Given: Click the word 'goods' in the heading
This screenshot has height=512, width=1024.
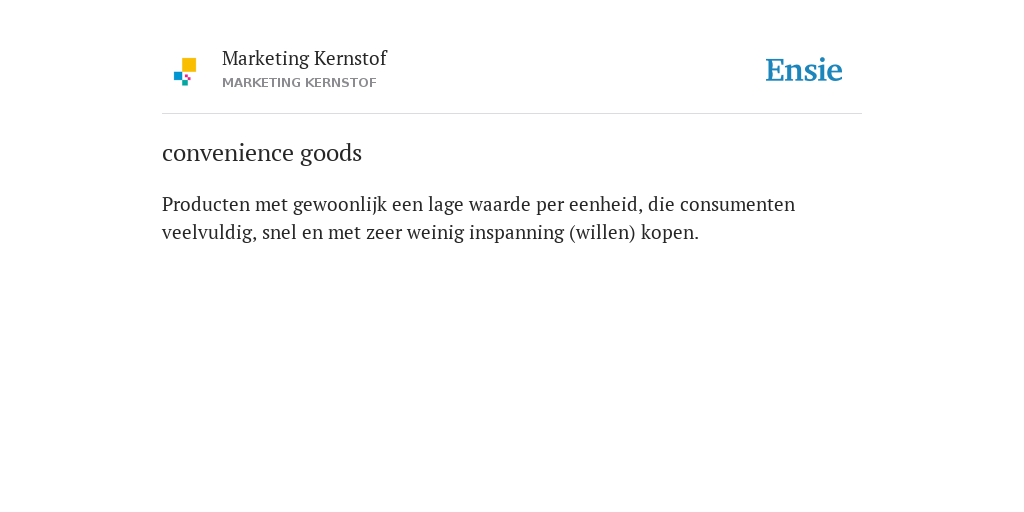Looking at the screenshot, I should pos(330,154).
